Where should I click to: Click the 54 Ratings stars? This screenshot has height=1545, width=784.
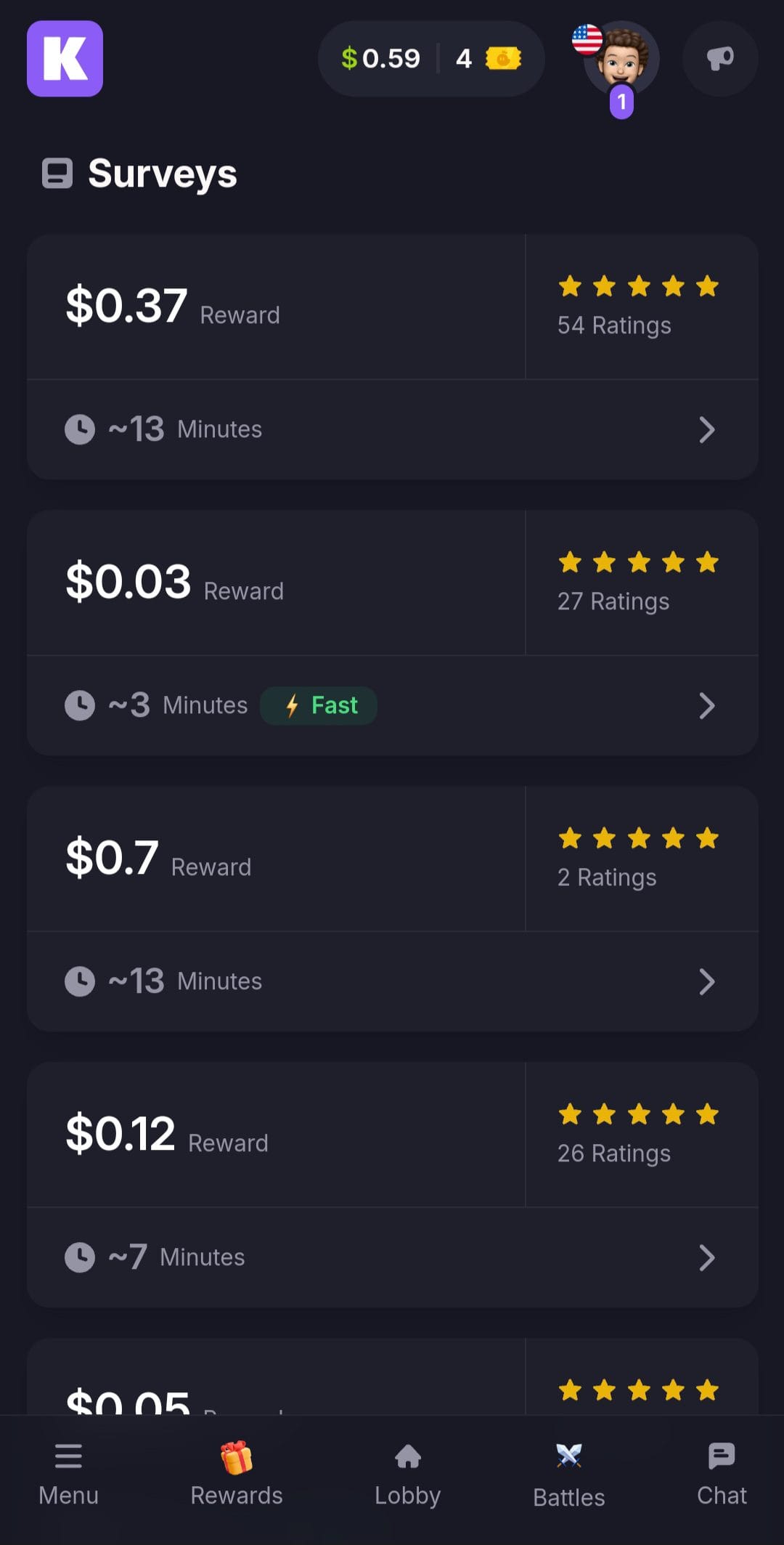639,286
